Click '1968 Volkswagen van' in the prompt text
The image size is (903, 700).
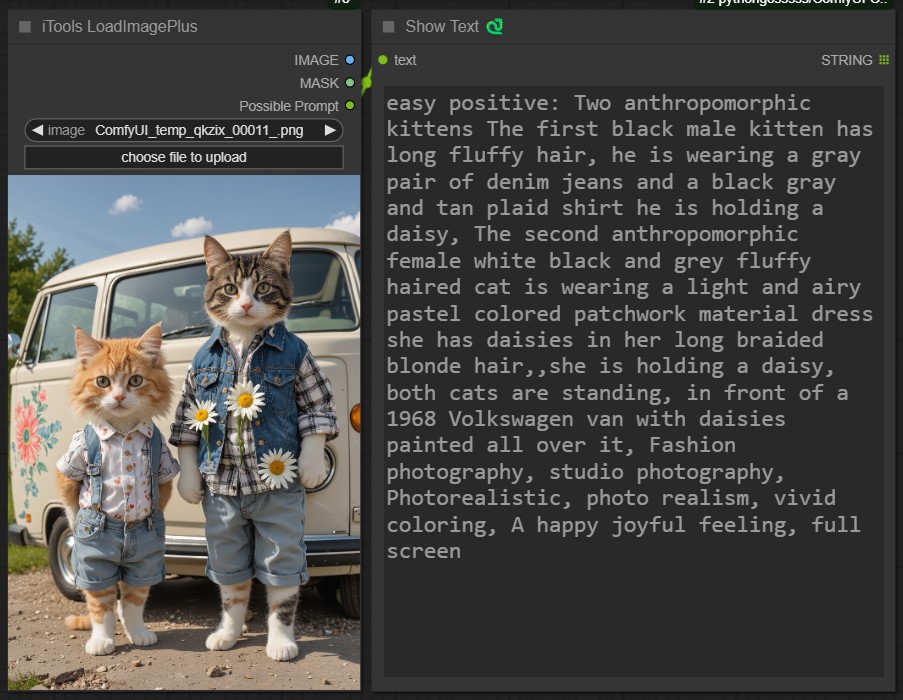click(505, 419)
